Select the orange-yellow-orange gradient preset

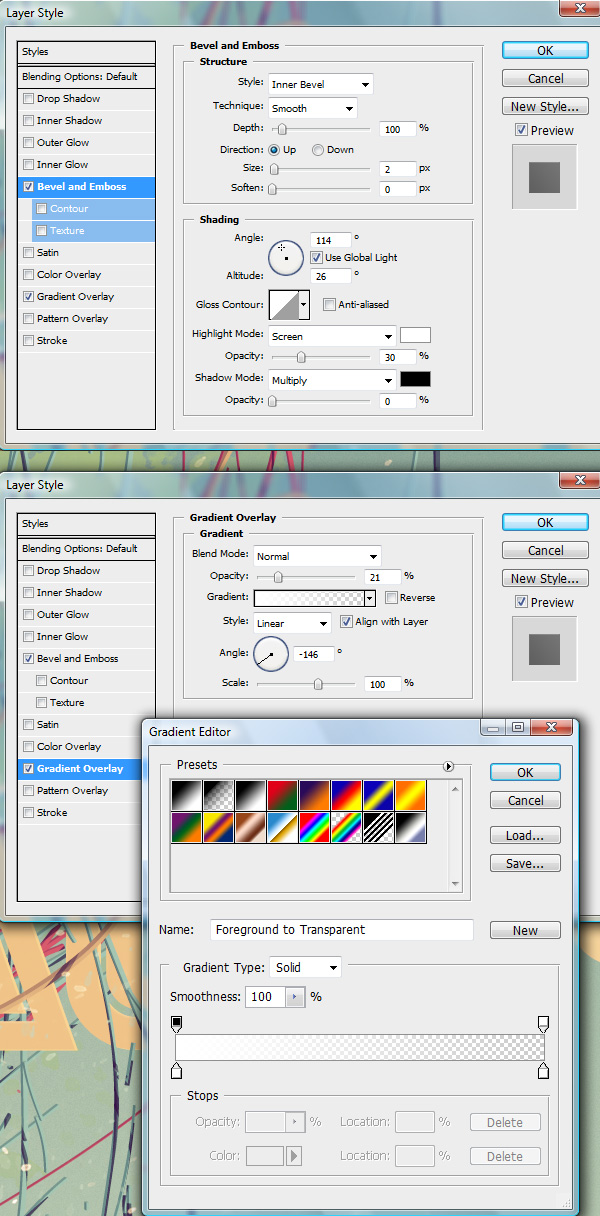click(411, 796)
